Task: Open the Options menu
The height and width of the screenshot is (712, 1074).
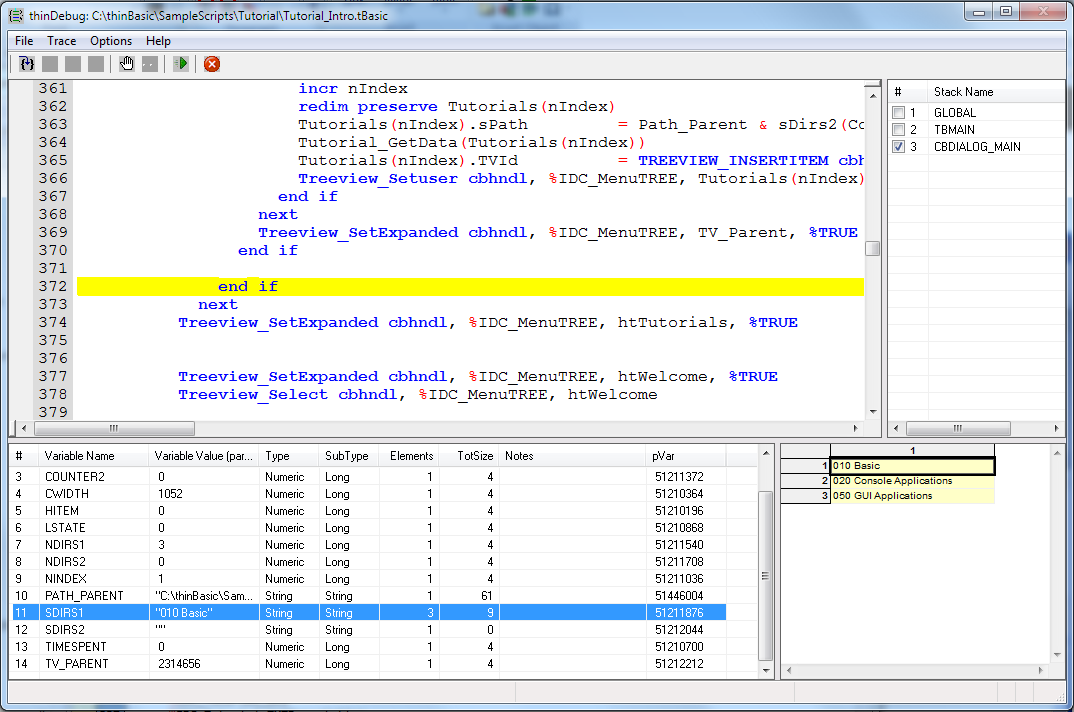Action: pos(111,41)
